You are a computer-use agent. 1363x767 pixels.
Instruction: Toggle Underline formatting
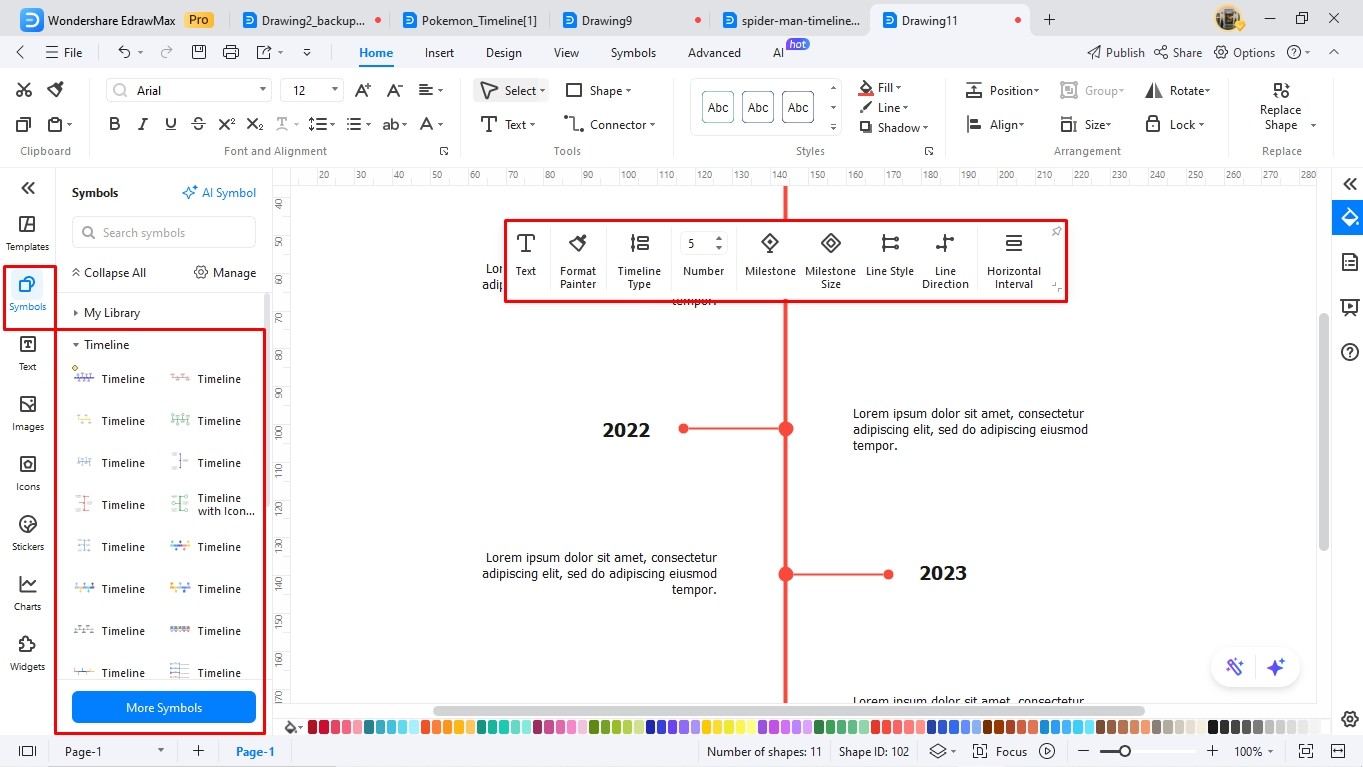tap(171, 124)
